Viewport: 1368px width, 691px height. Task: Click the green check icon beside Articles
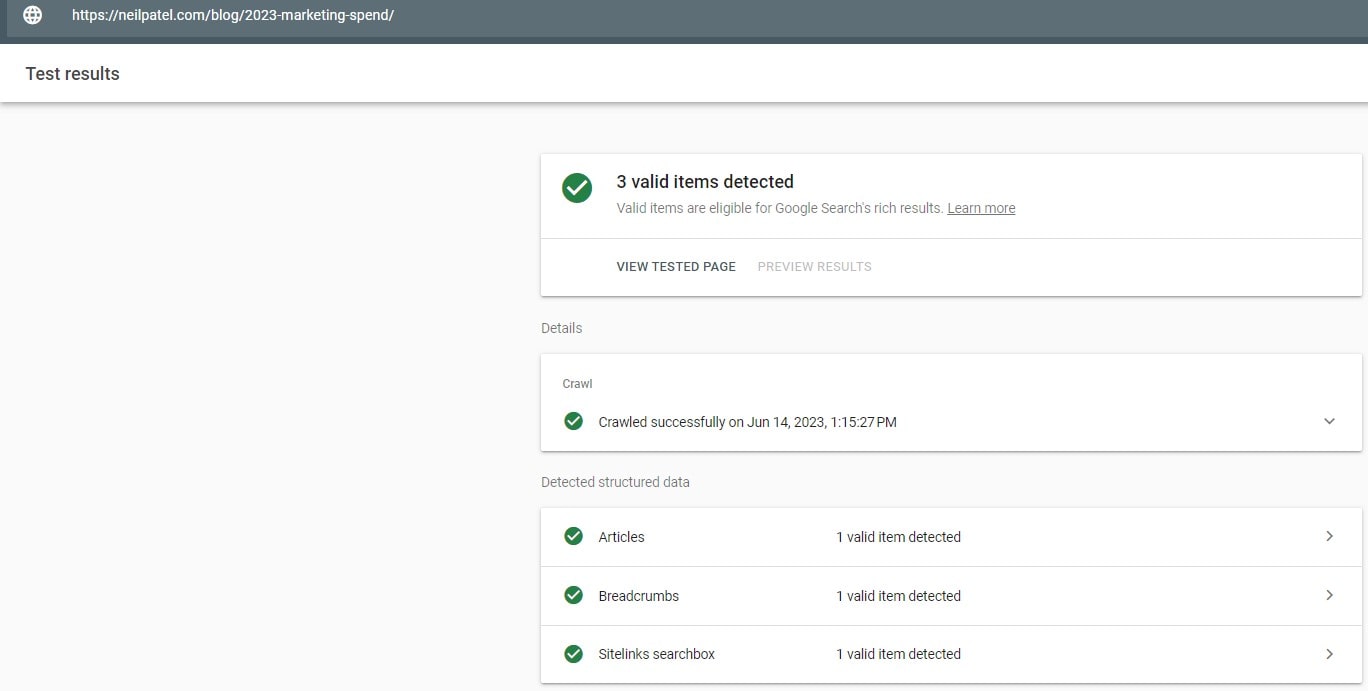tap(573, 536)
